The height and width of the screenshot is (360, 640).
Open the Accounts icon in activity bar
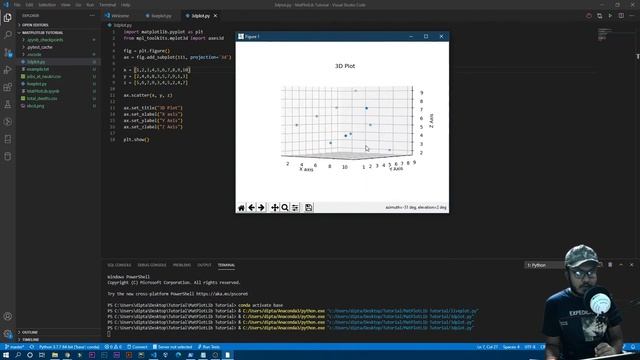(x=8, y=316)
